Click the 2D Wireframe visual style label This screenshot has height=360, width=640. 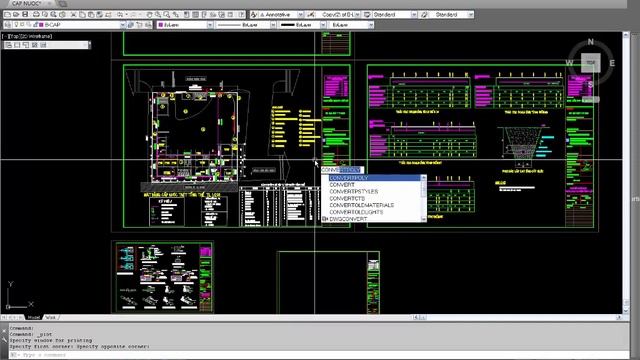click(x=36, y=36)
